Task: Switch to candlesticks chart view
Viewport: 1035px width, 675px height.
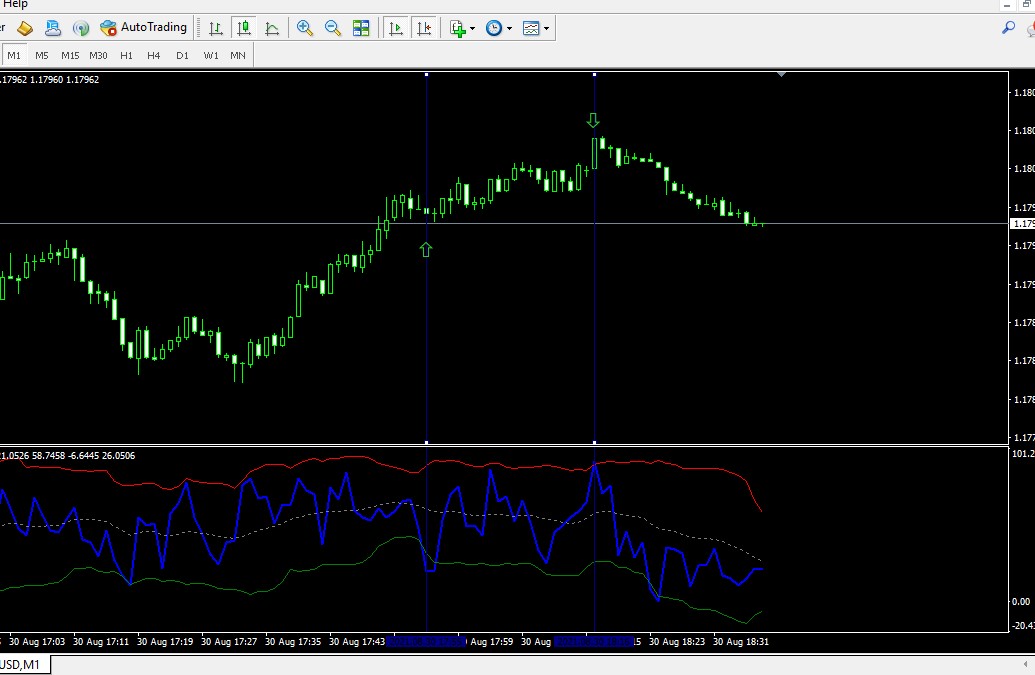Action: click(244, 28)
